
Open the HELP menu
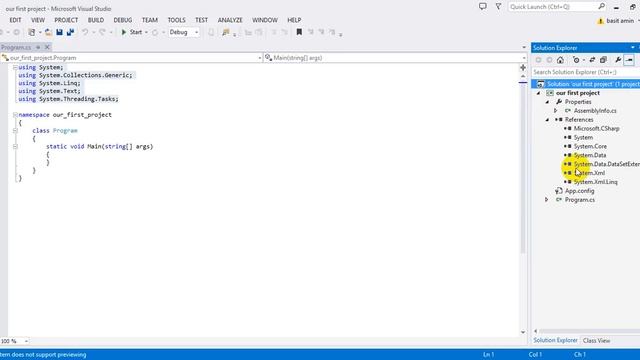tap(294, 20)
